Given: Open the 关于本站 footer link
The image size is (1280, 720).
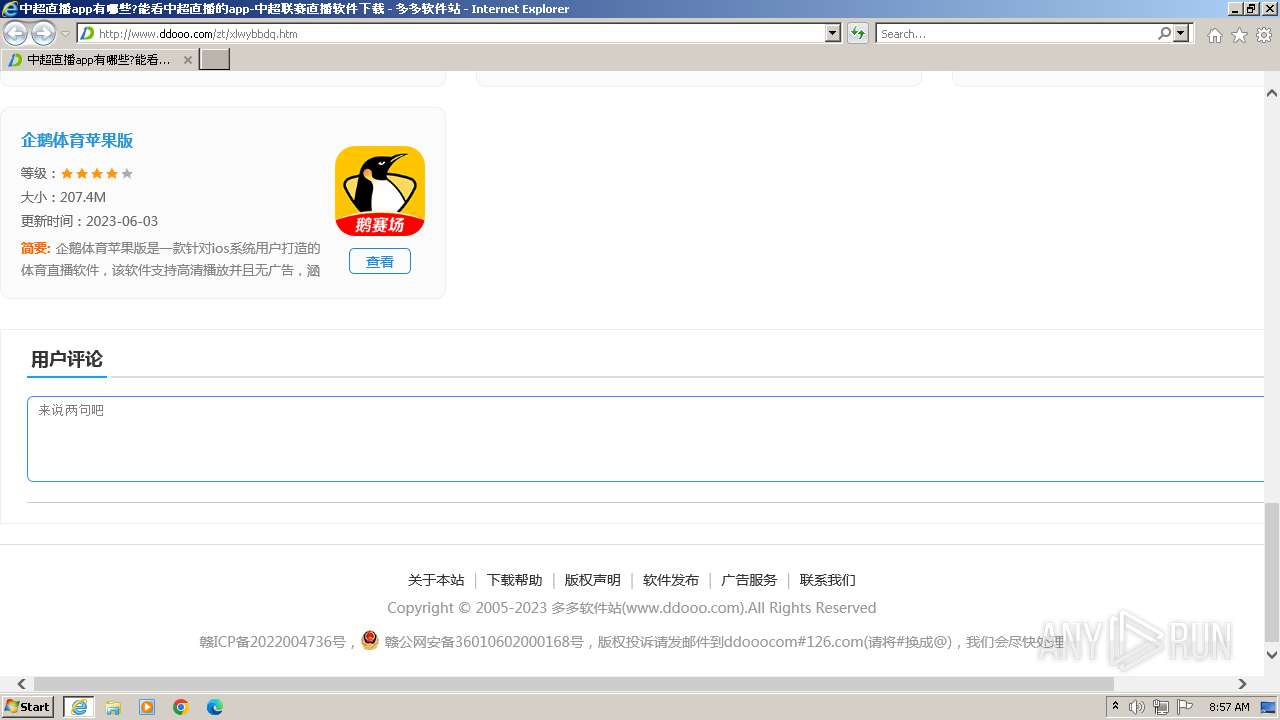Looking at the screenshot, I should 436,580.
